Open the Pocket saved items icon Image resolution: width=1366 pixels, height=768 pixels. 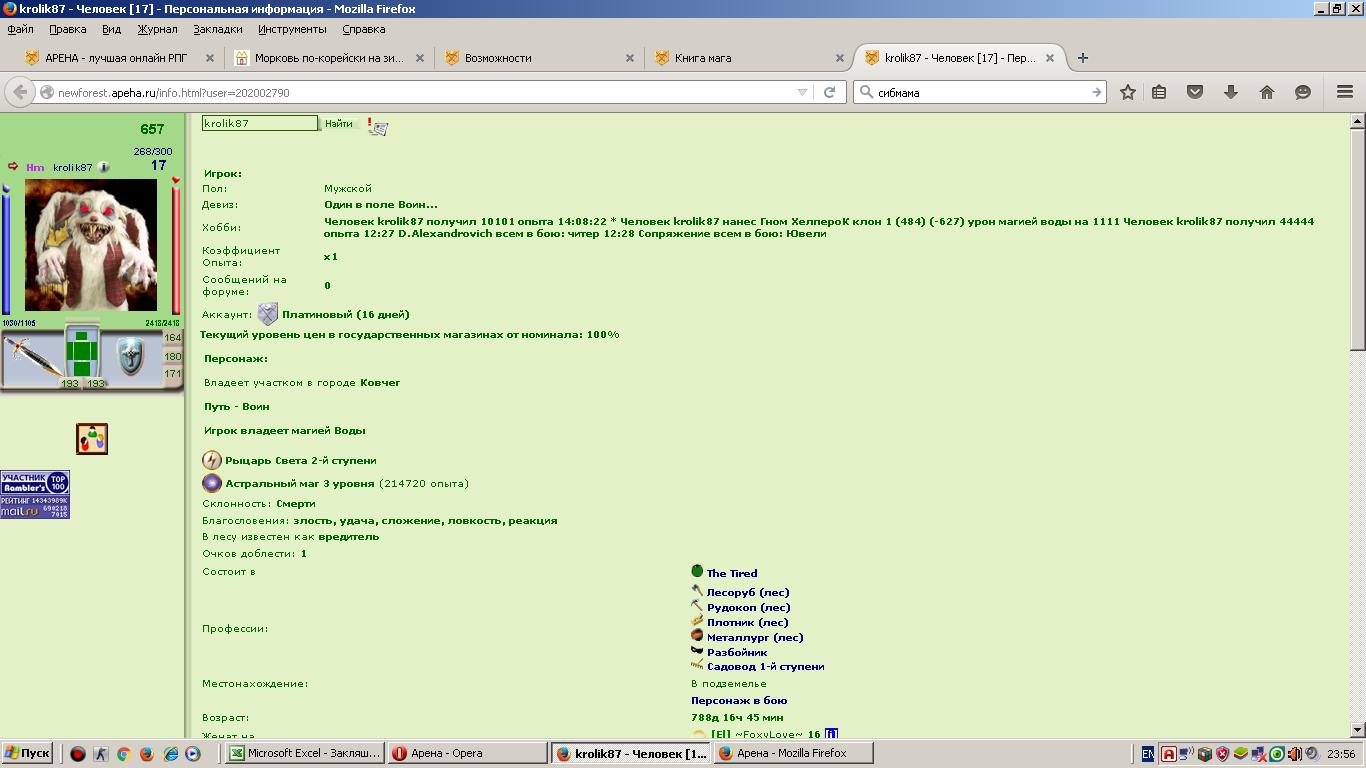click(x=1195, y=92)
